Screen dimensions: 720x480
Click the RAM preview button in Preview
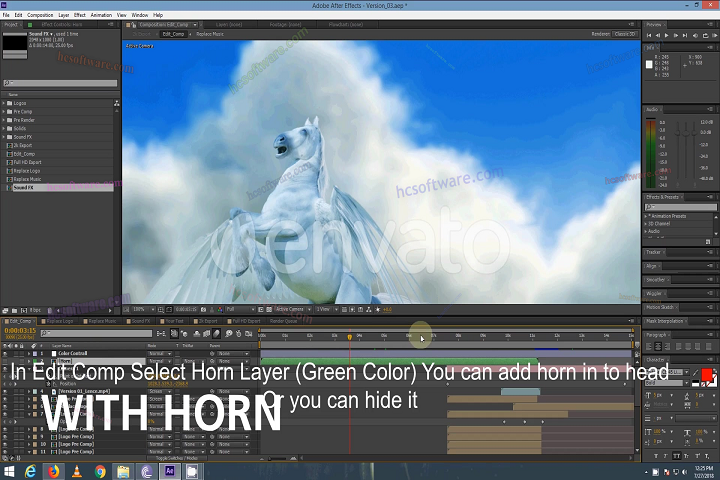(x=715, y=35)
